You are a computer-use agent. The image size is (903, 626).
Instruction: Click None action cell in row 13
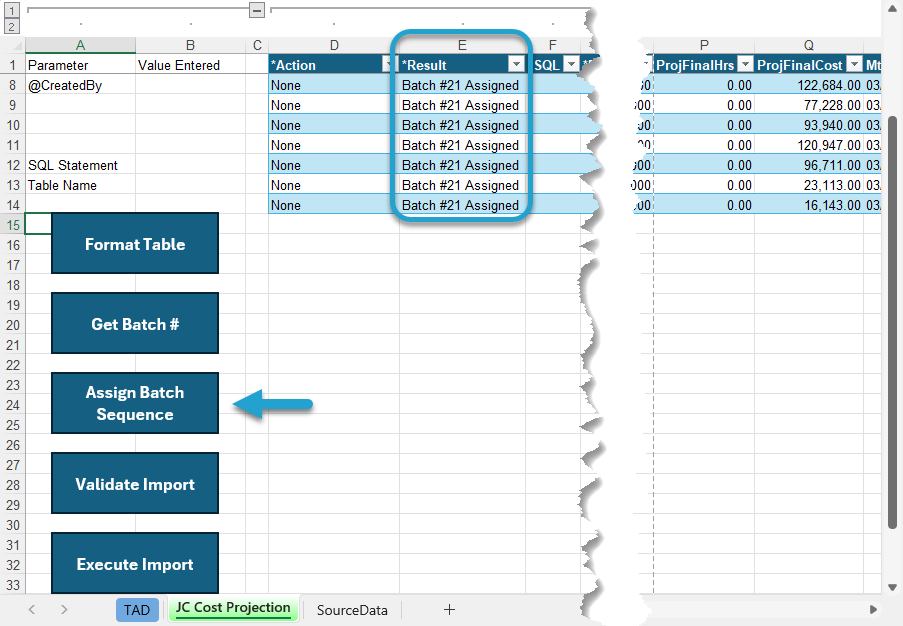click(x=333, y=185)
